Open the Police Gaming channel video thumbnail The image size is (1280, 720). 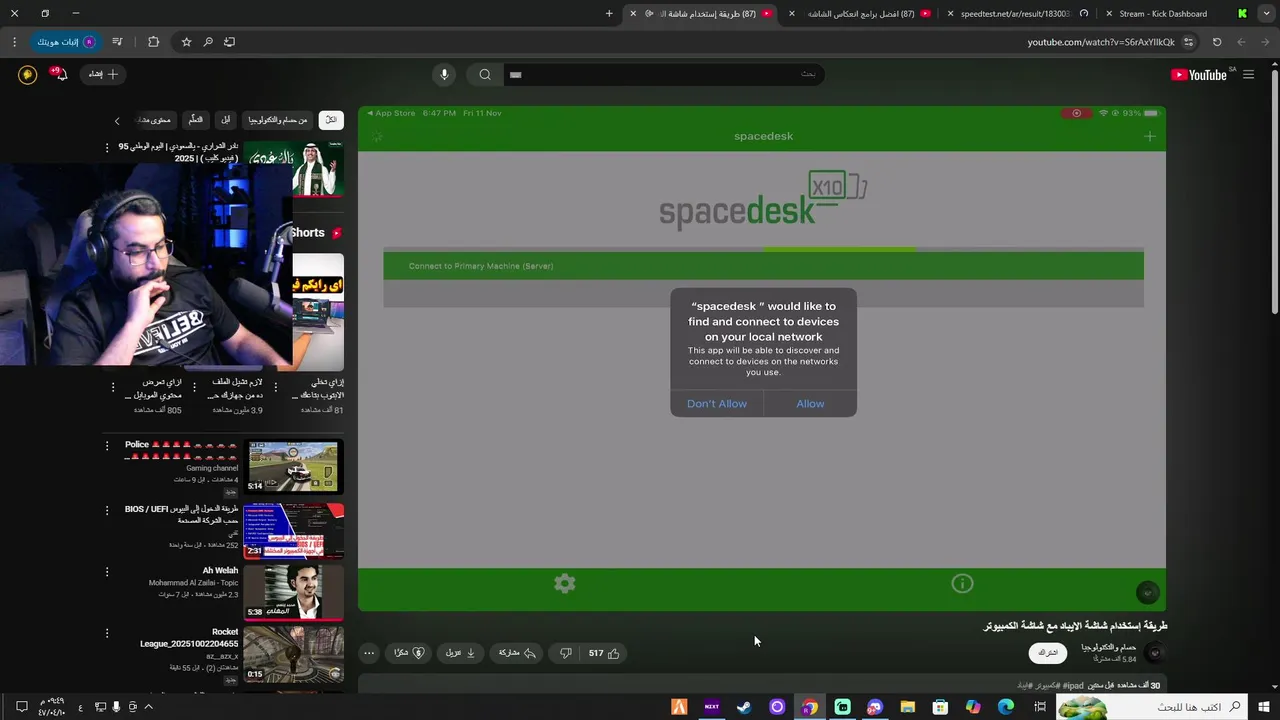[293, 467]
